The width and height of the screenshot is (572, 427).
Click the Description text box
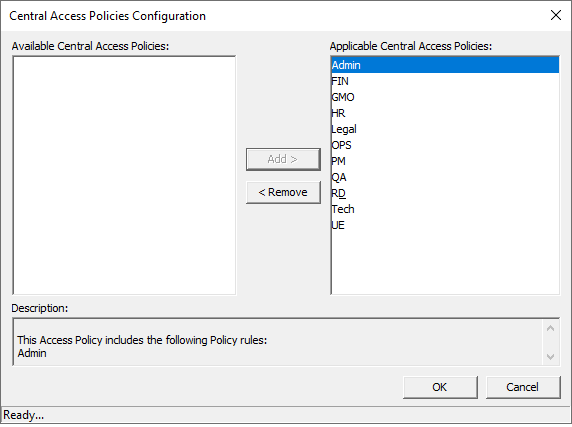[x=278, y=342]
